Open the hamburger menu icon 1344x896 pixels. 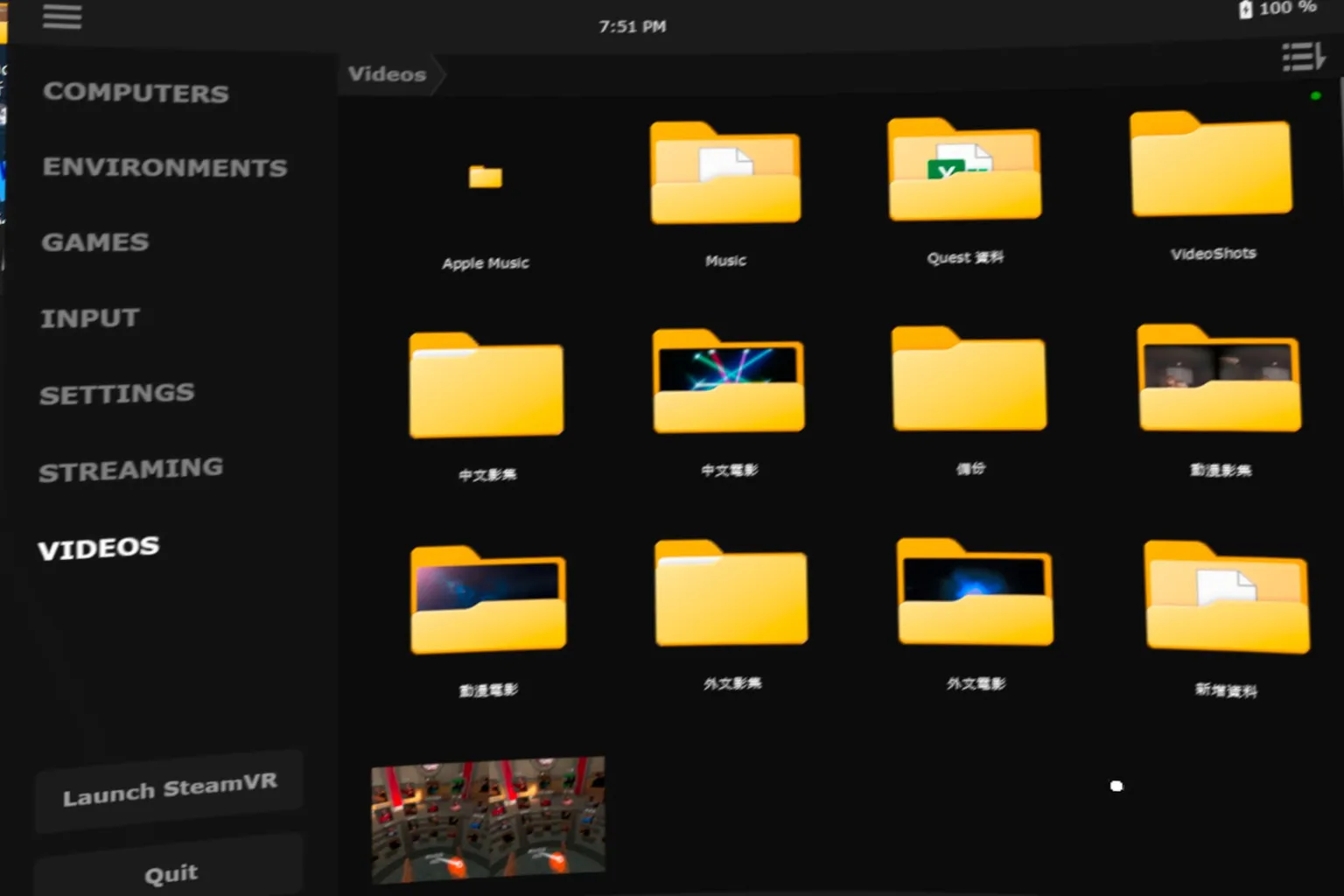pyautogui.click(x=61, y=17)
